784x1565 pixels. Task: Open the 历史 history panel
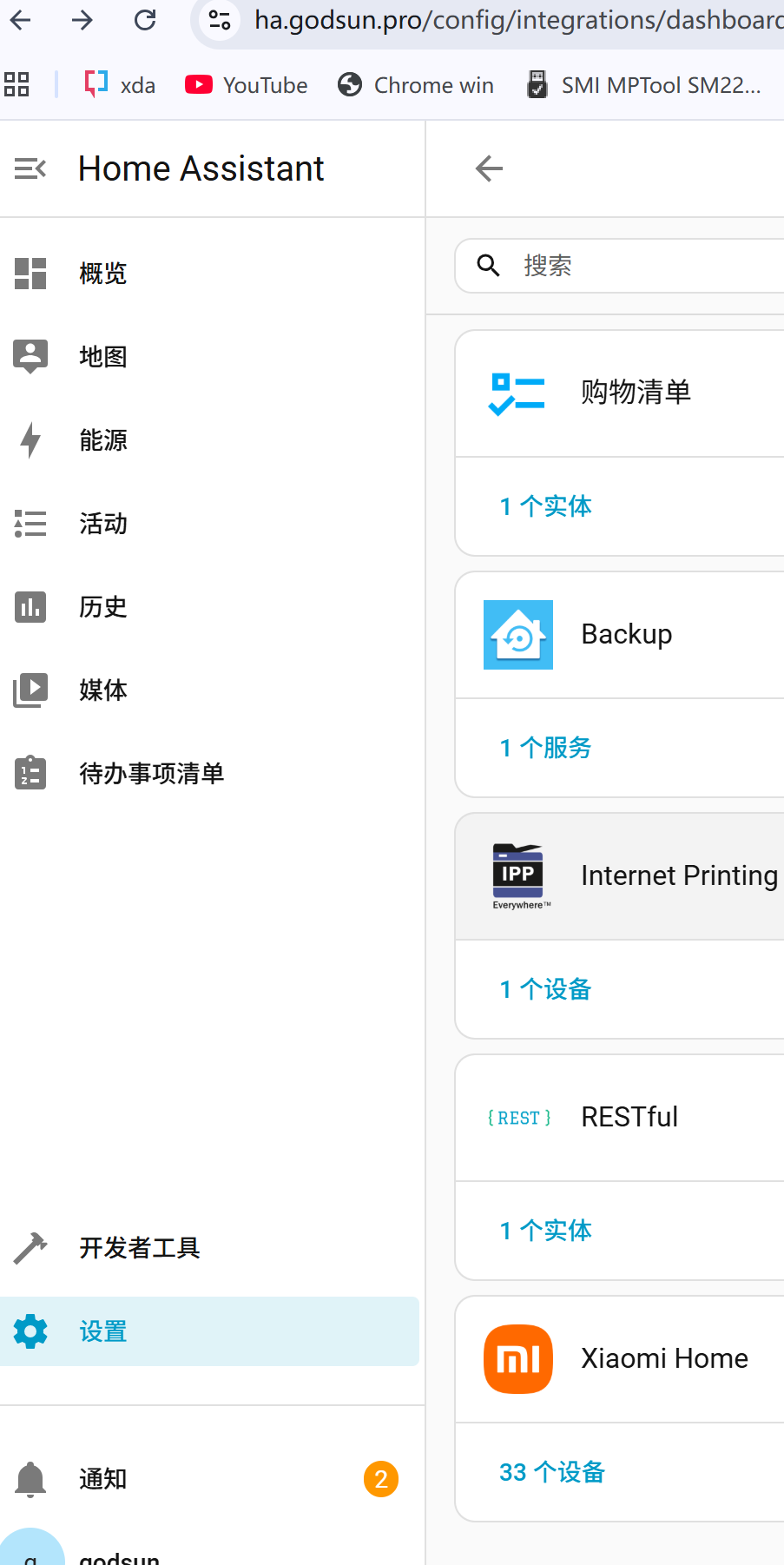tap(102, 607)
